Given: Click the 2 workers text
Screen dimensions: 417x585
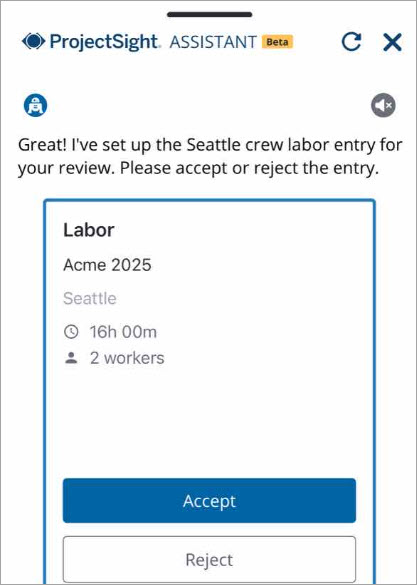Looking at the screenshot, I should pos(127,358).
